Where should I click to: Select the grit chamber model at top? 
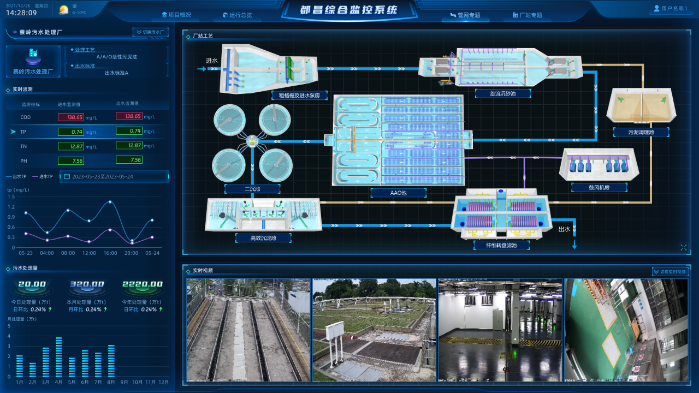click(500, 68)
